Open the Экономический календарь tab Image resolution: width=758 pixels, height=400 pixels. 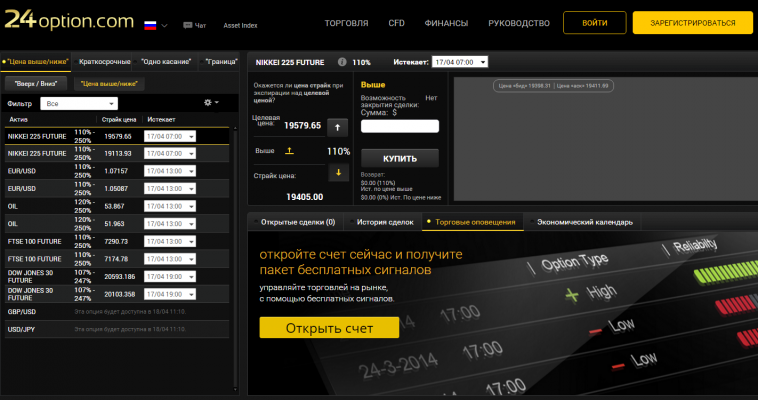tap(583, 222)
